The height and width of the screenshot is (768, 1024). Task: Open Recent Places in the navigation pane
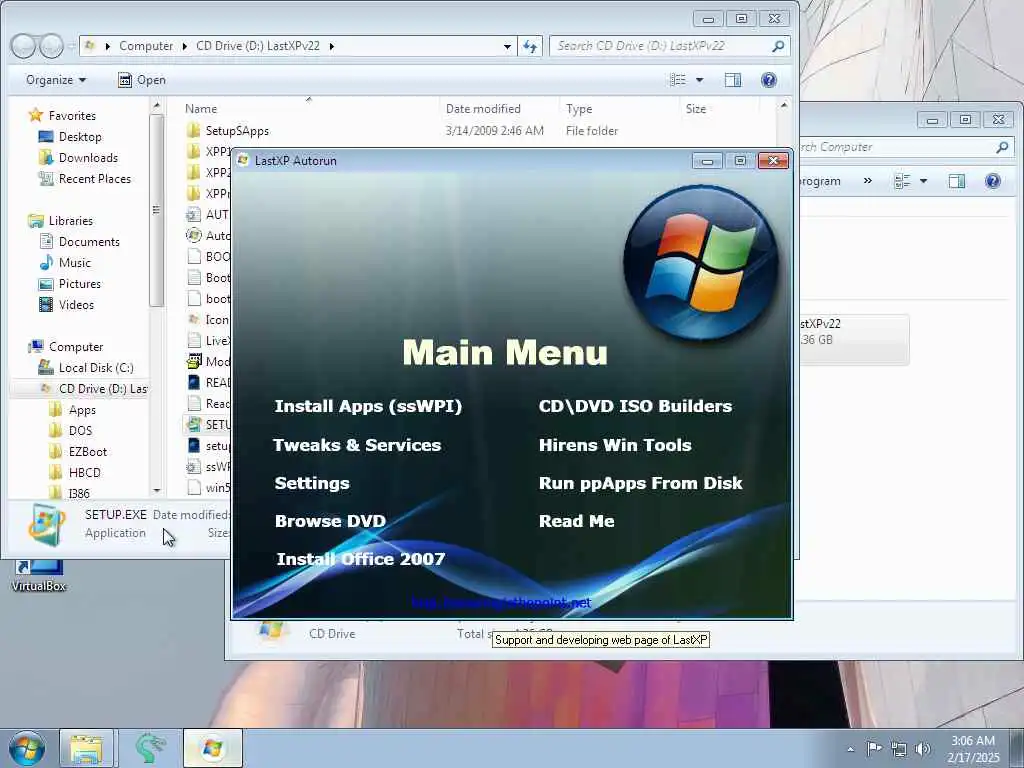(94, 178)
